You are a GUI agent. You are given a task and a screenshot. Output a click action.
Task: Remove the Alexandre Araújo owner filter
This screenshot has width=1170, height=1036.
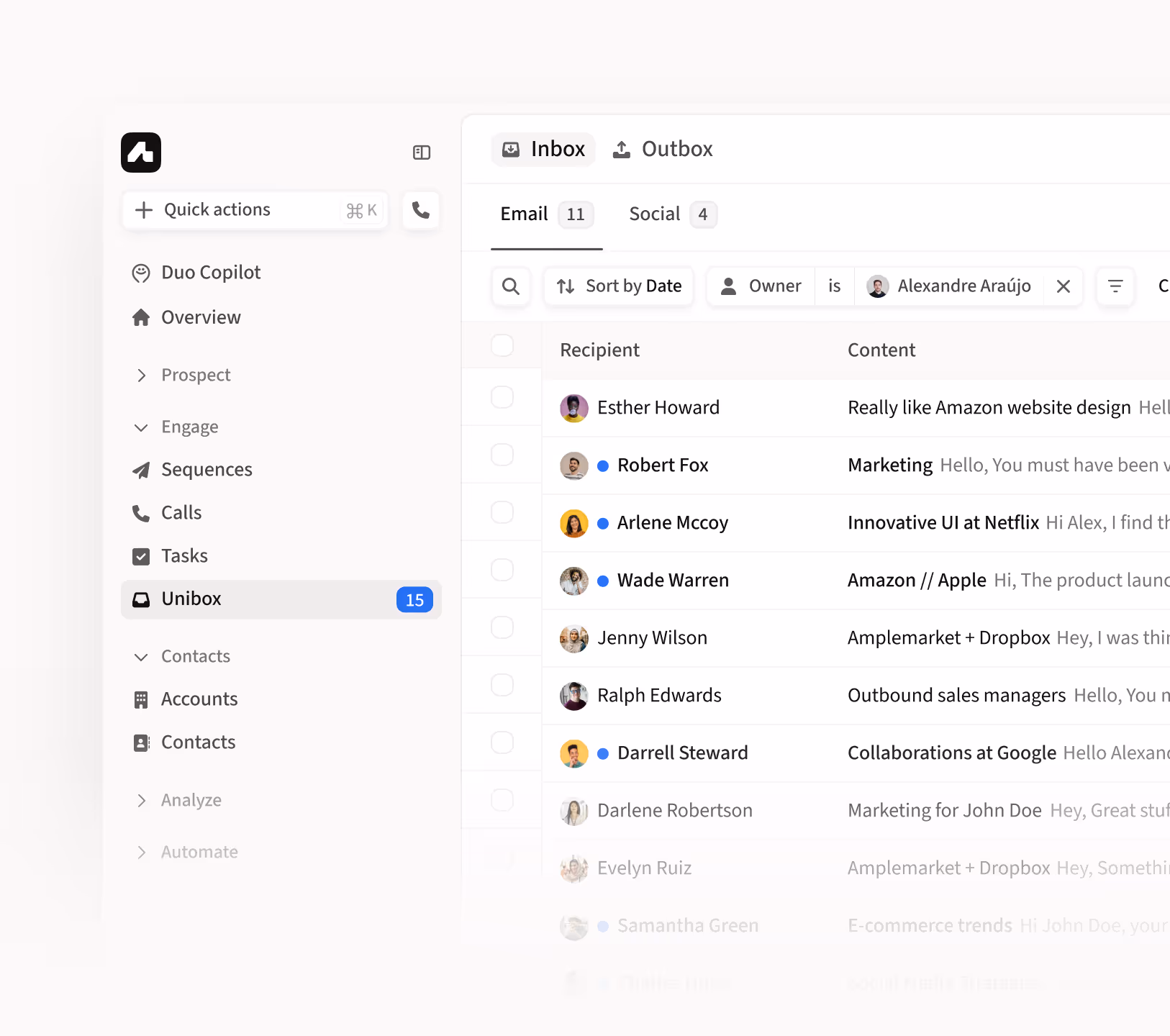1063,286
